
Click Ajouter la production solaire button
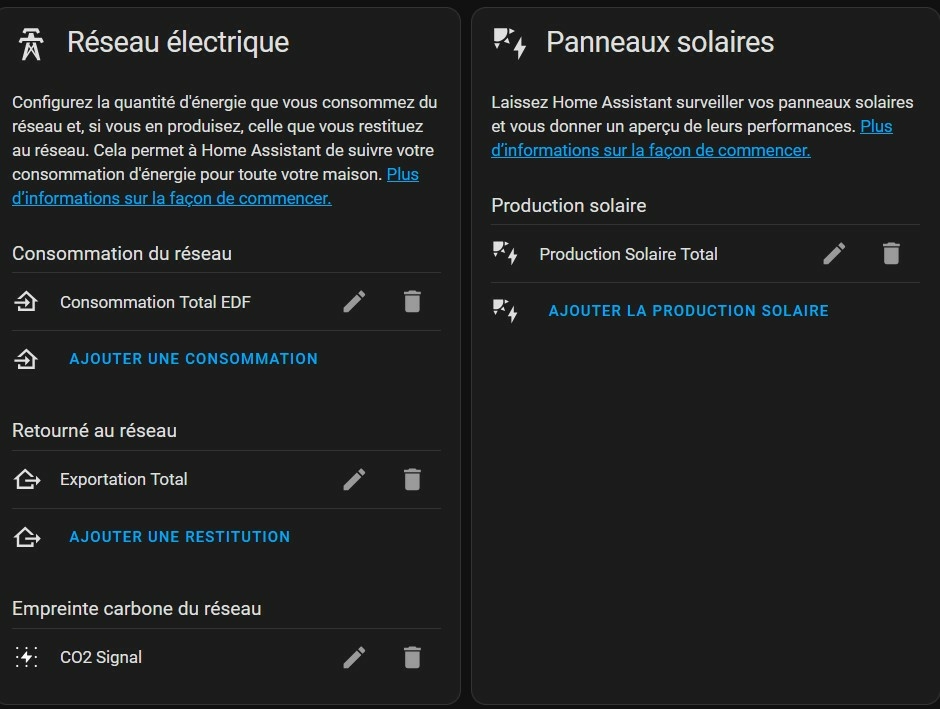click(689, 311)
